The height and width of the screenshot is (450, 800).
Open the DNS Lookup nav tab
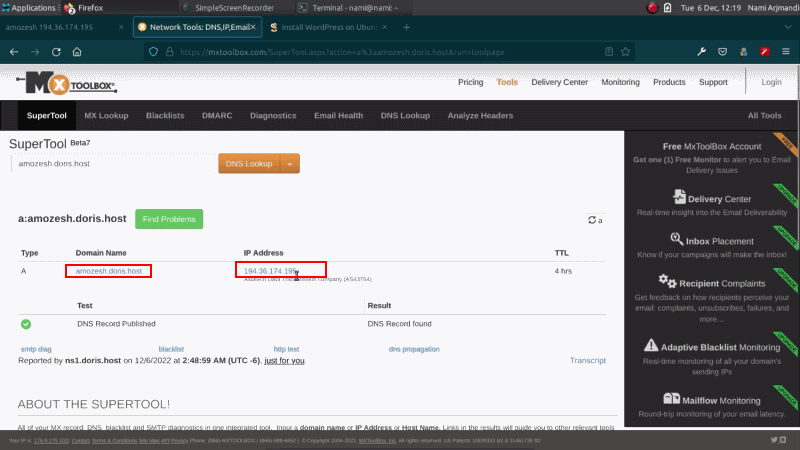(405, 115)
